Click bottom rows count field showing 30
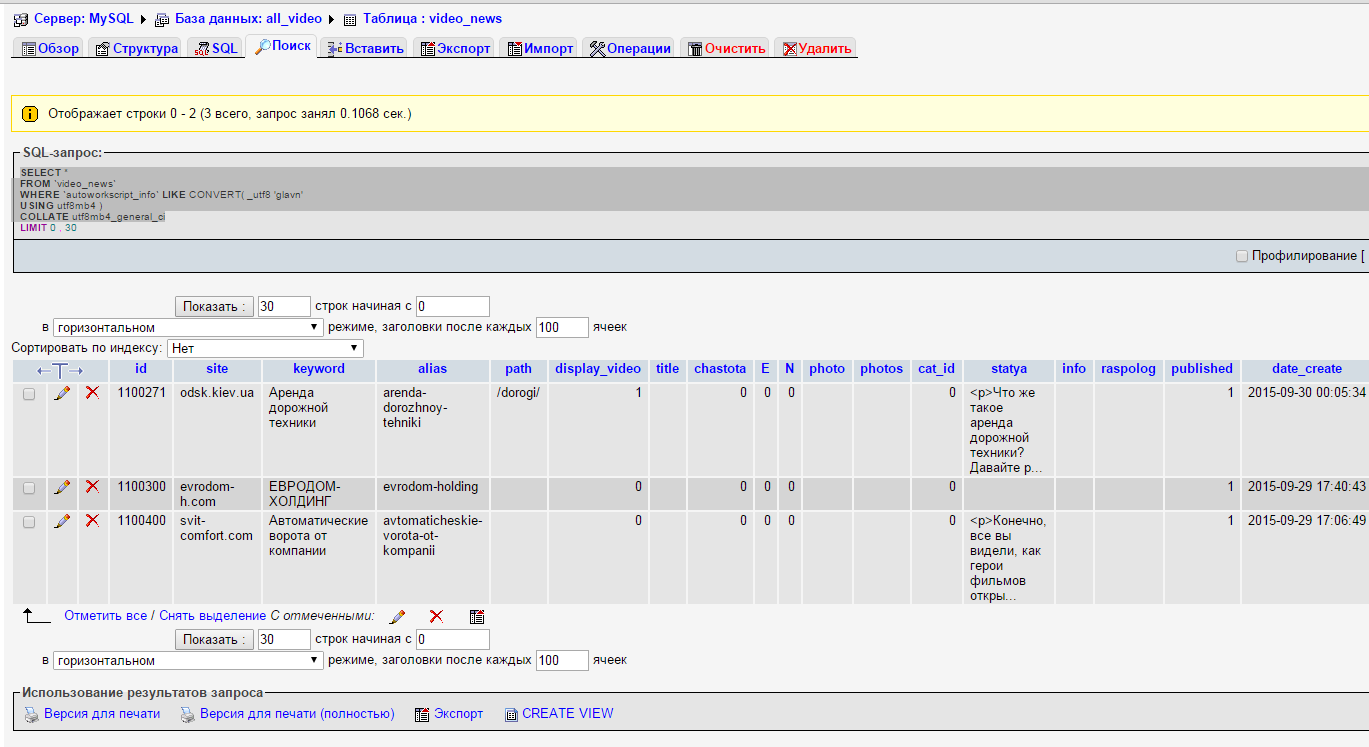1369x747 pixels. [284, 639]
